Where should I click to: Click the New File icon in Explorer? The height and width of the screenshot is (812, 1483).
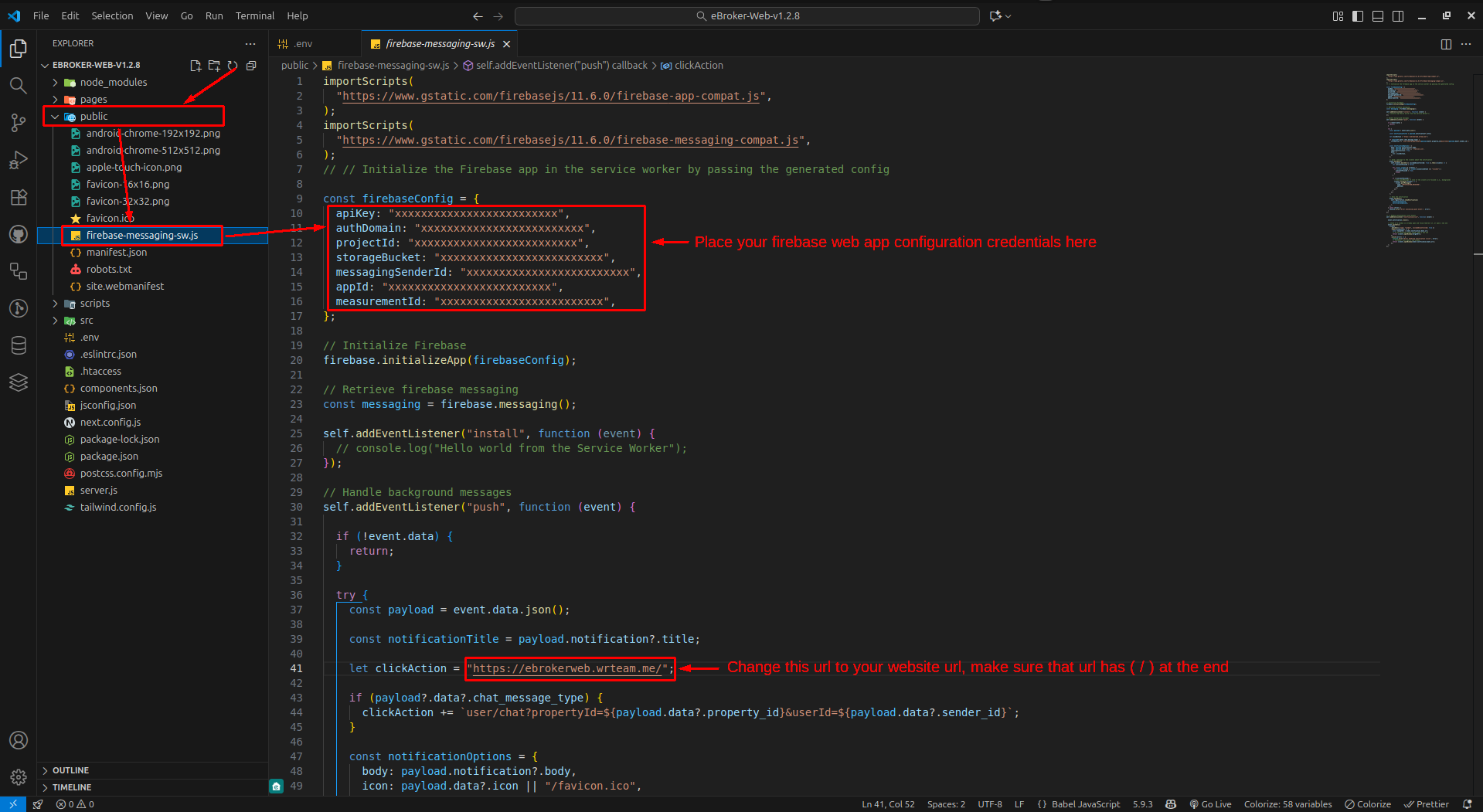click(x=195, y=65)
